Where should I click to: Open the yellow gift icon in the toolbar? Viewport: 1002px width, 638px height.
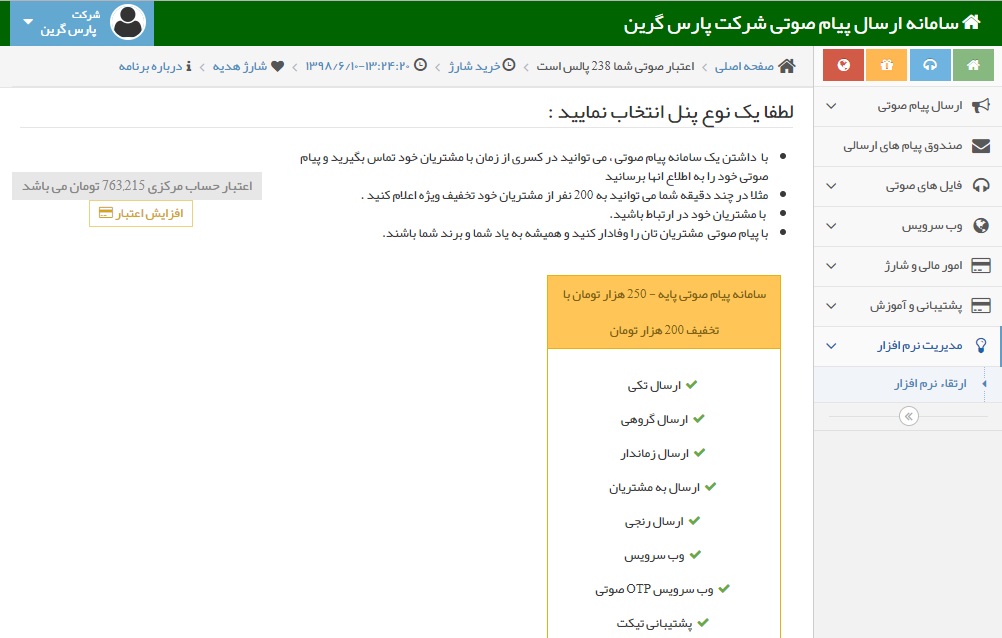(885, 63)
